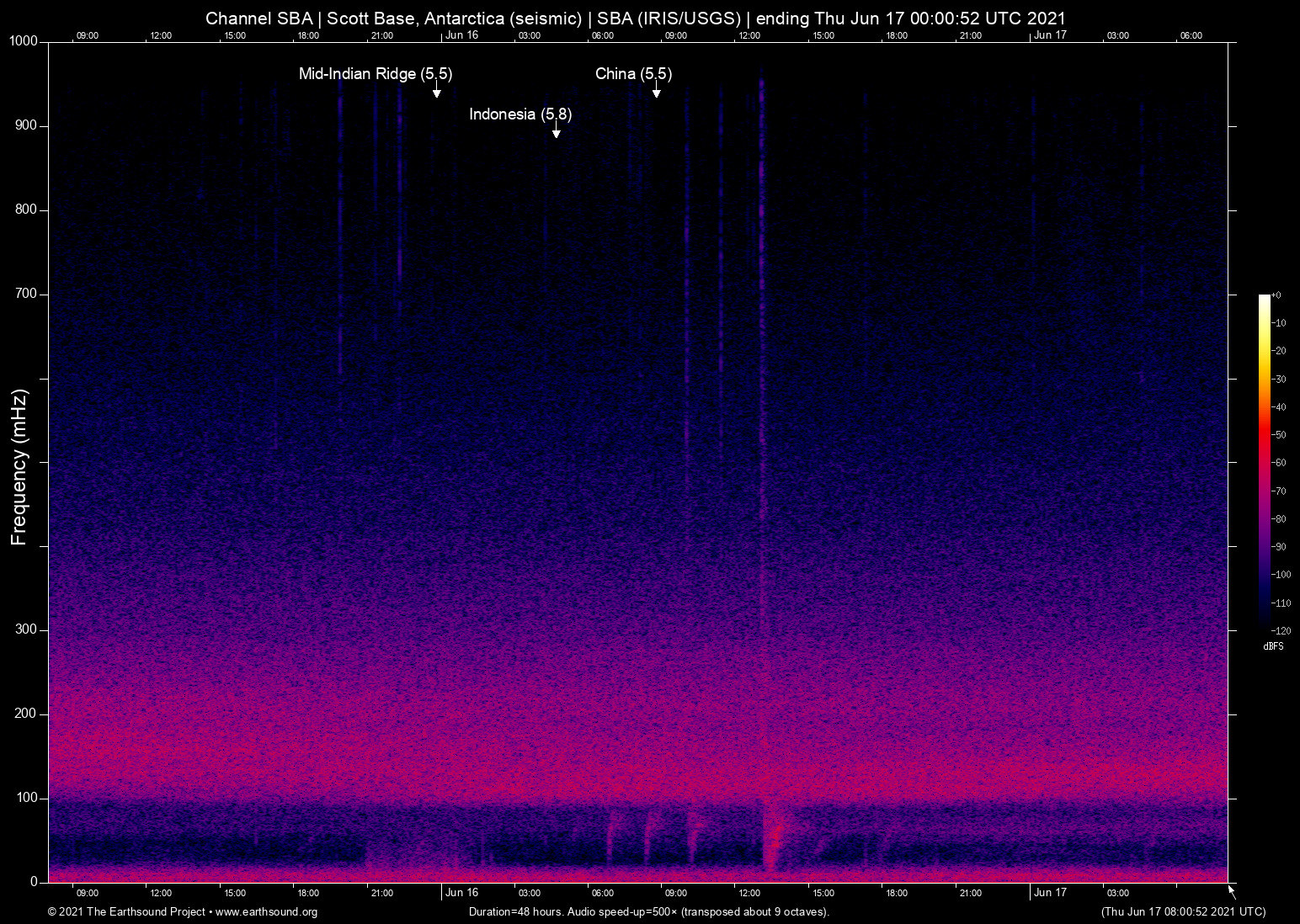The width and height of the screenshot is (1300, 924).
Task: Click the Jun 16 marker on bottom axis
Action: [x=461, y=893]
